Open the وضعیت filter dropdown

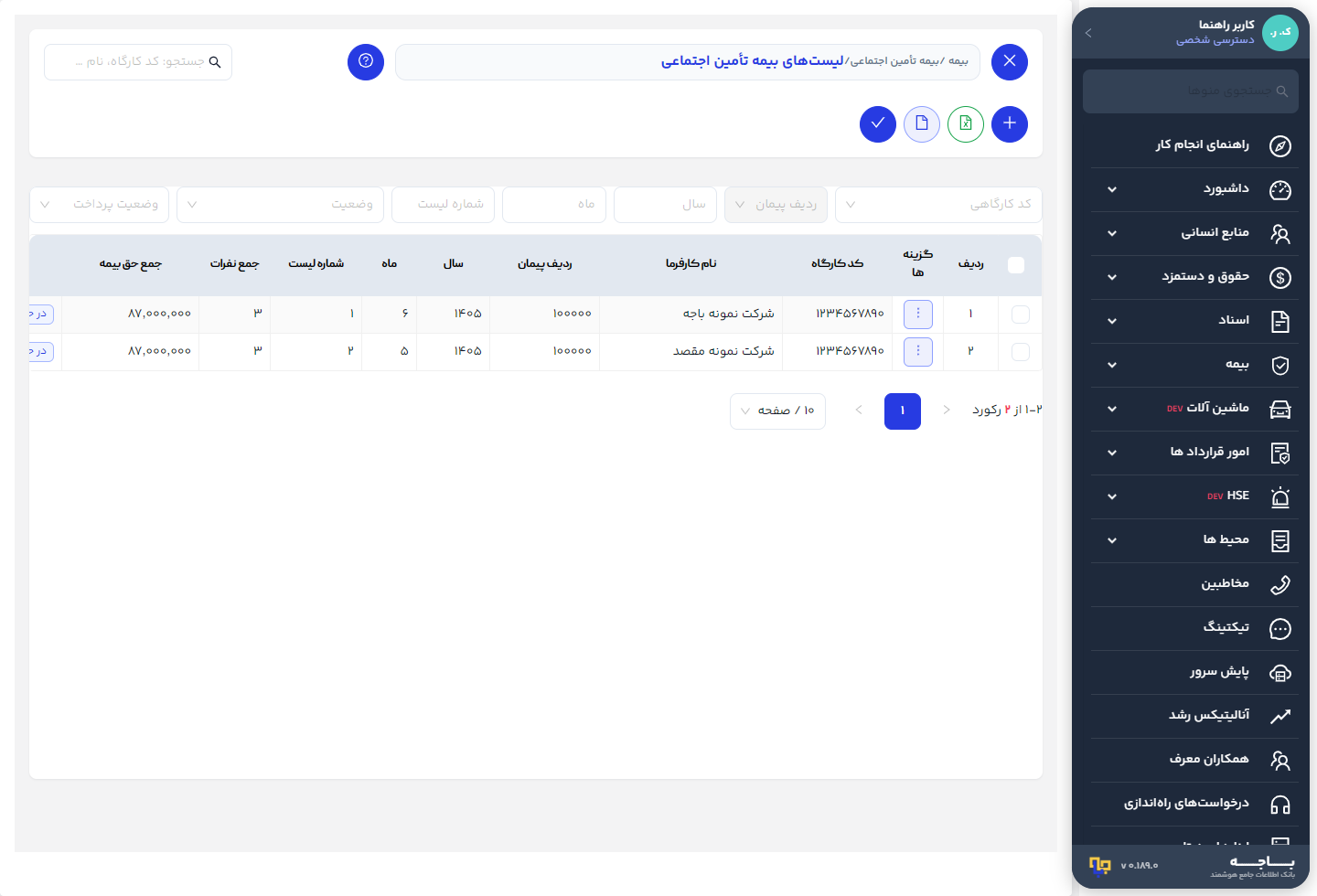click(281, 205)
